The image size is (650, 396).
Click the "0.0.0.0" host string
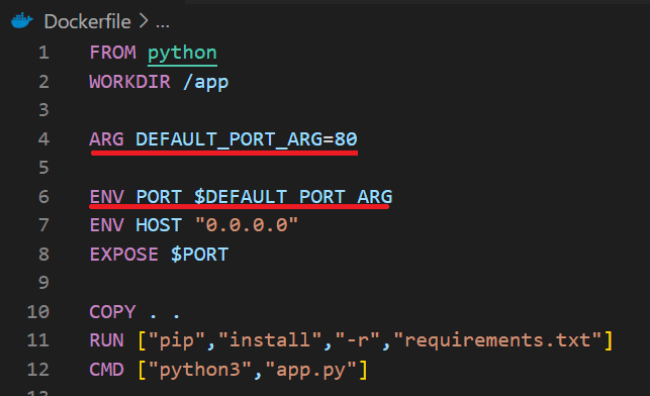246,225
